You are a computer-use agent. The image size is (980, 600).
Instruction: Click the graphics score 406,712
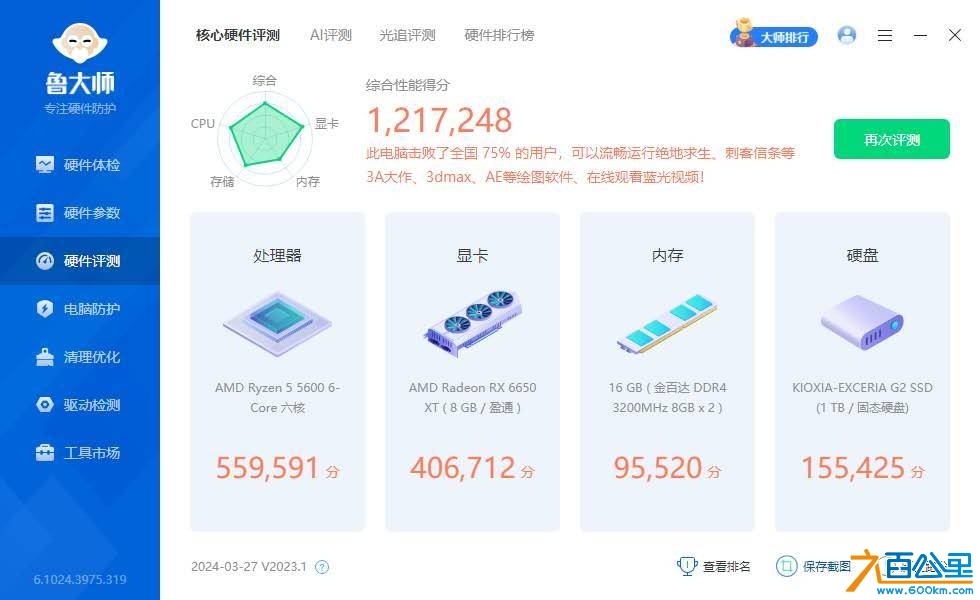pos(462,468)
